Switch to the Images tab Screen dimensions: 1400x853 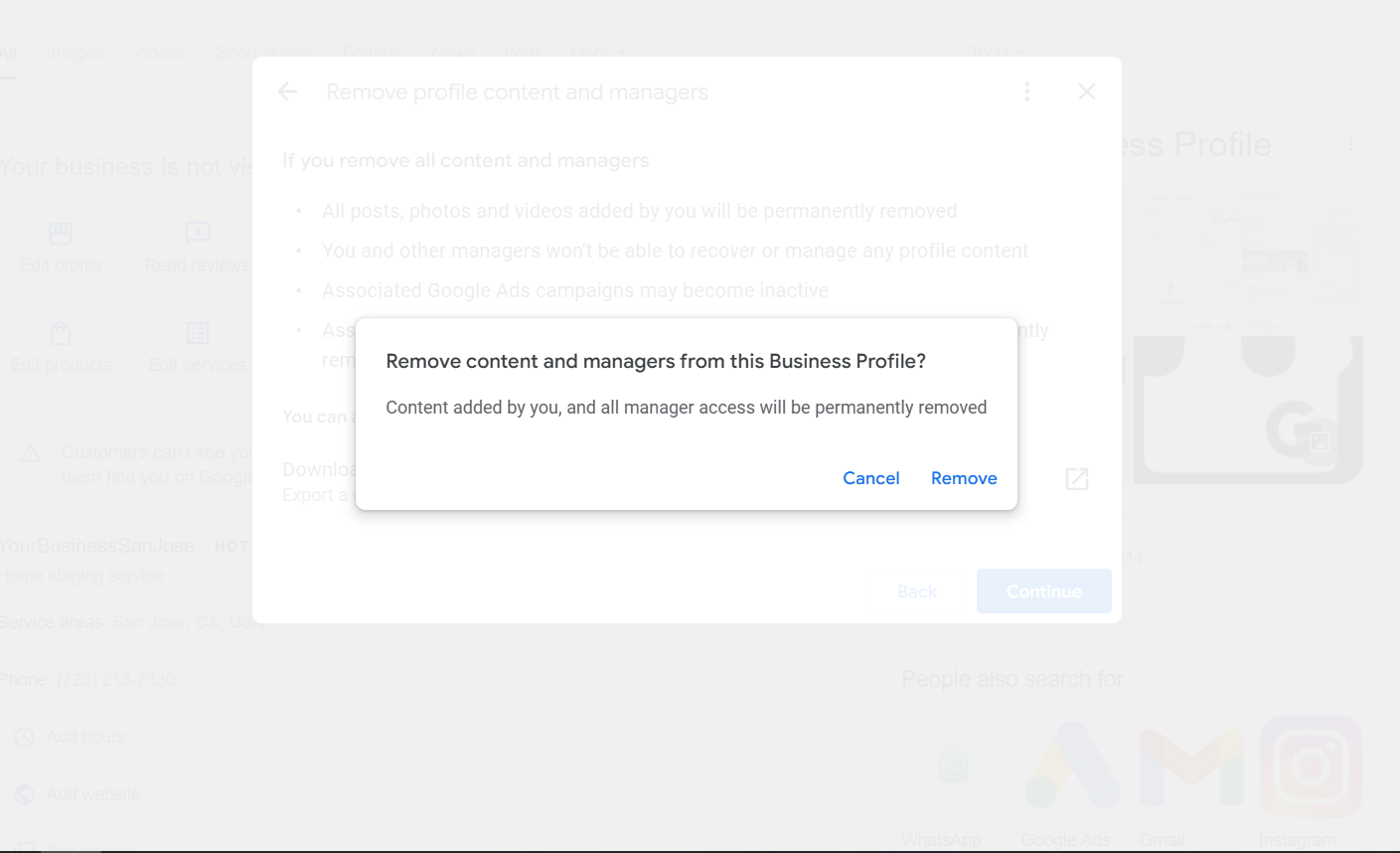click(x=75, y=52)
